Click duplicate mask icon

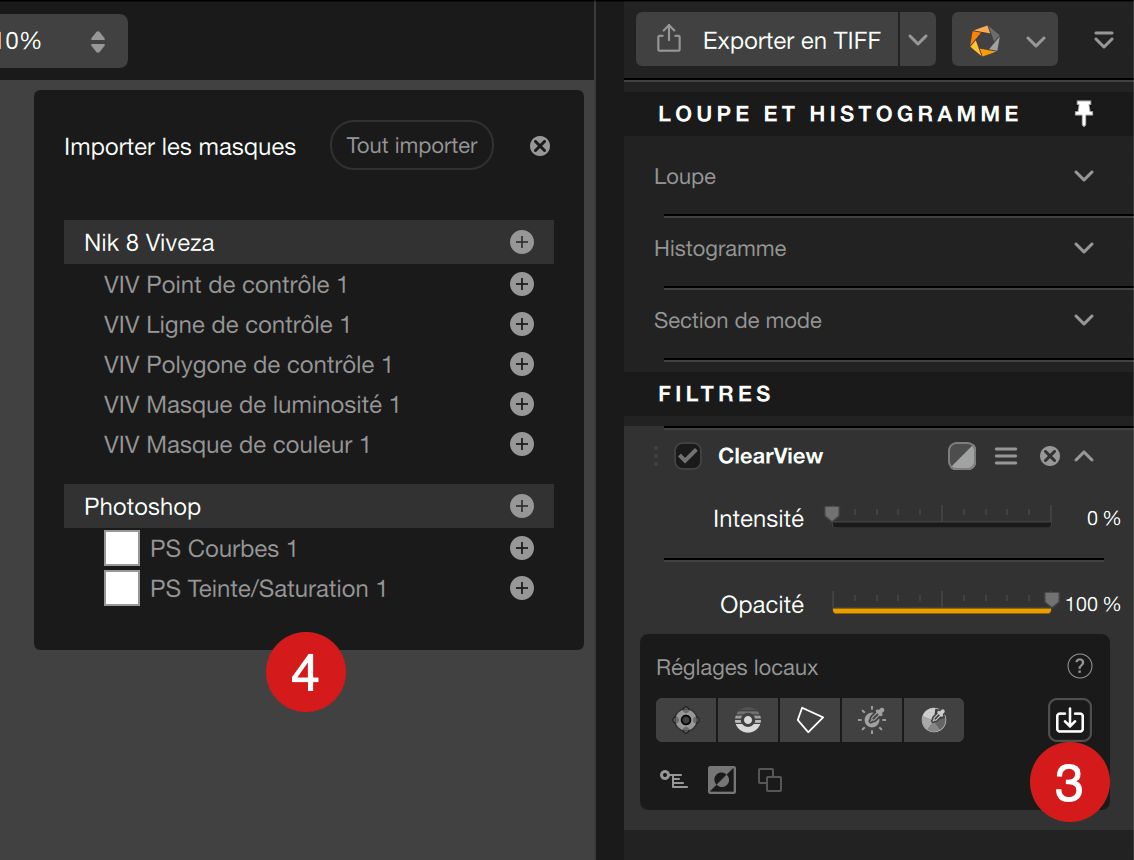770,780
